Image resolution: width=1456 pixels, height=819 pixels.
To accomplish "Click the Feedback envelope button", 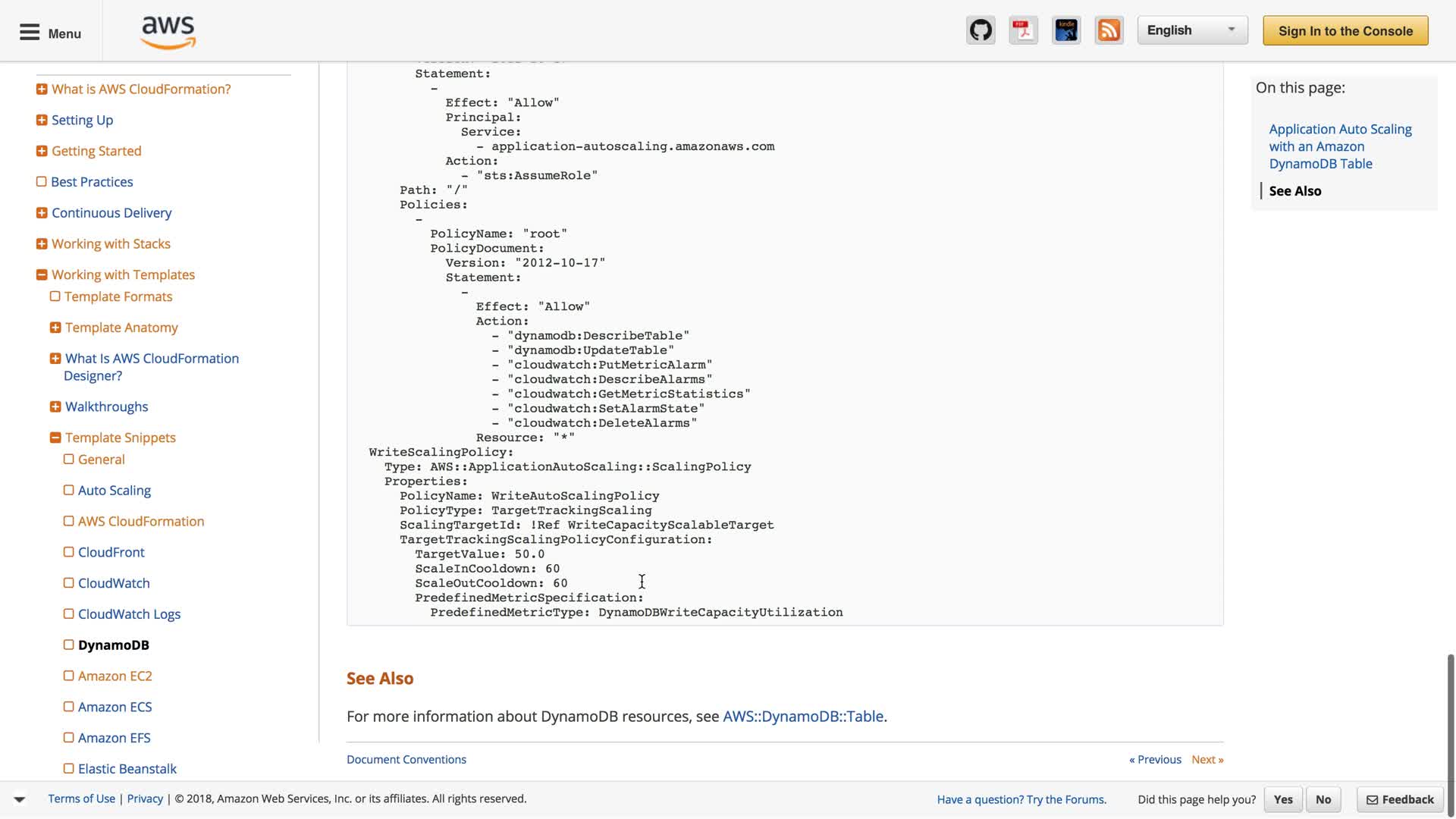I will click(x=1400, y=799).
